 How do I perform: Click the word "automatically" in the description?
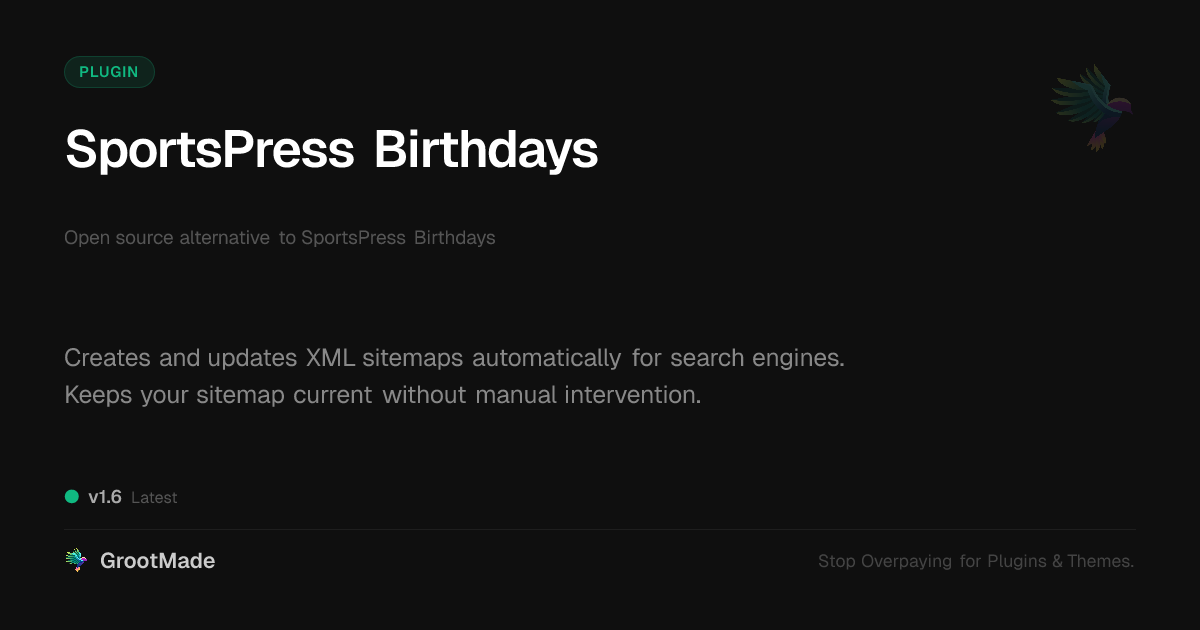click(546, 358)
